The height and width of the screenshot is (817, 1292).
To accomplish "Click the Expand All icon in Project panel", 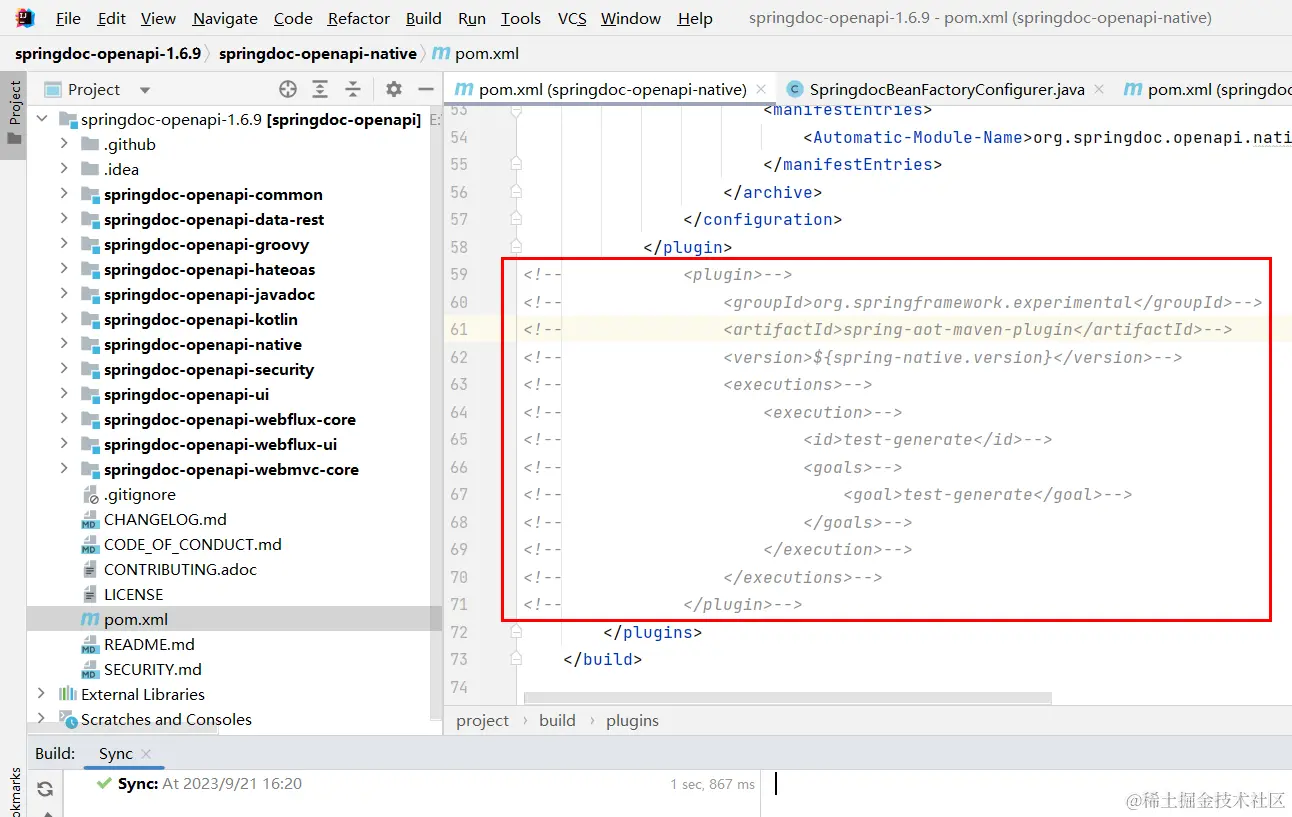I will tap(320, 89).
